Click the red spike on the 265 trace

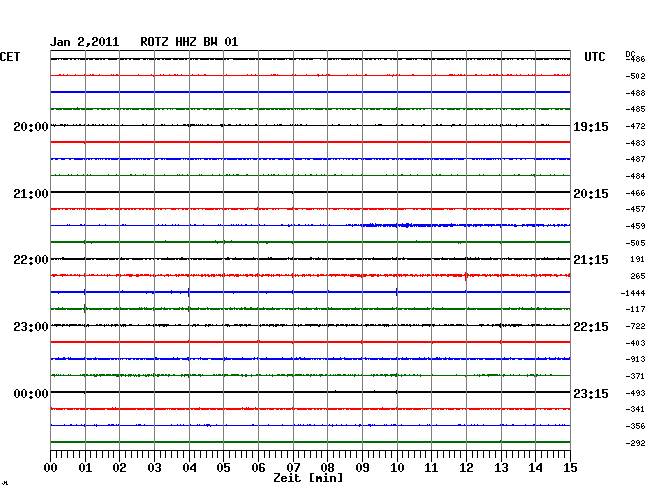[466, 276]
